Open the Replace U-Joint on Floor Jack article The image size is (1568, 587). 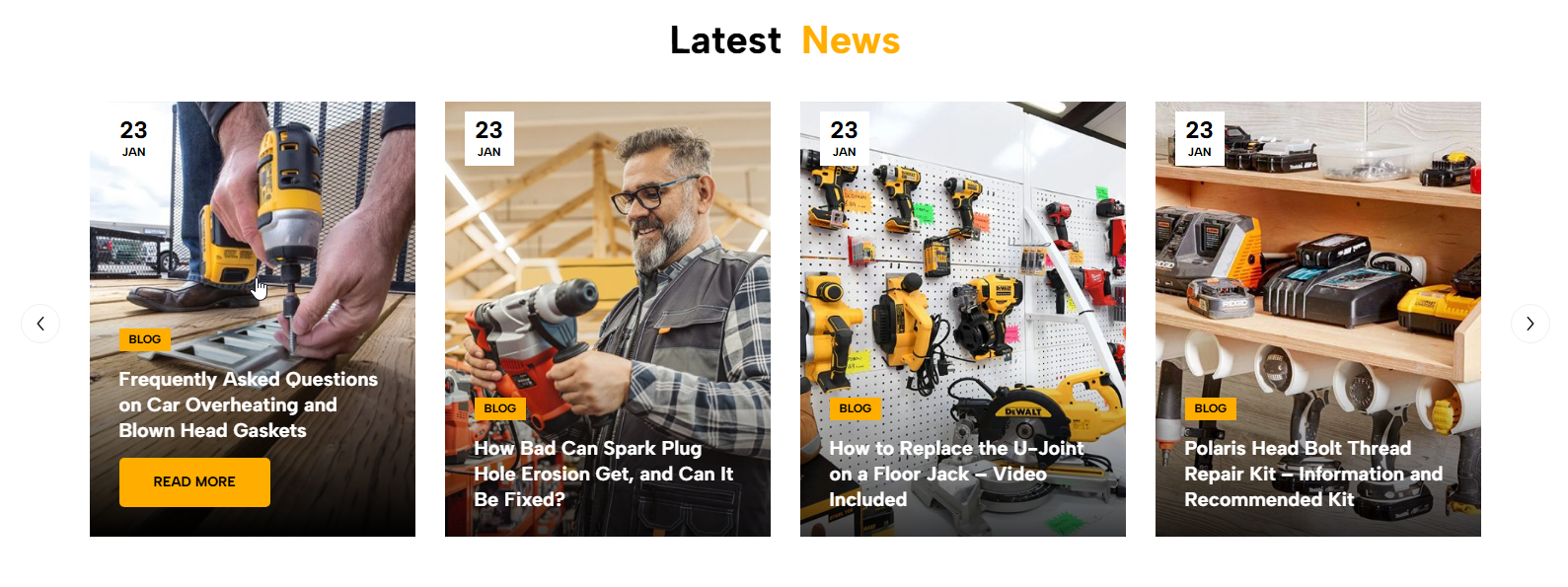click(956, 474)
